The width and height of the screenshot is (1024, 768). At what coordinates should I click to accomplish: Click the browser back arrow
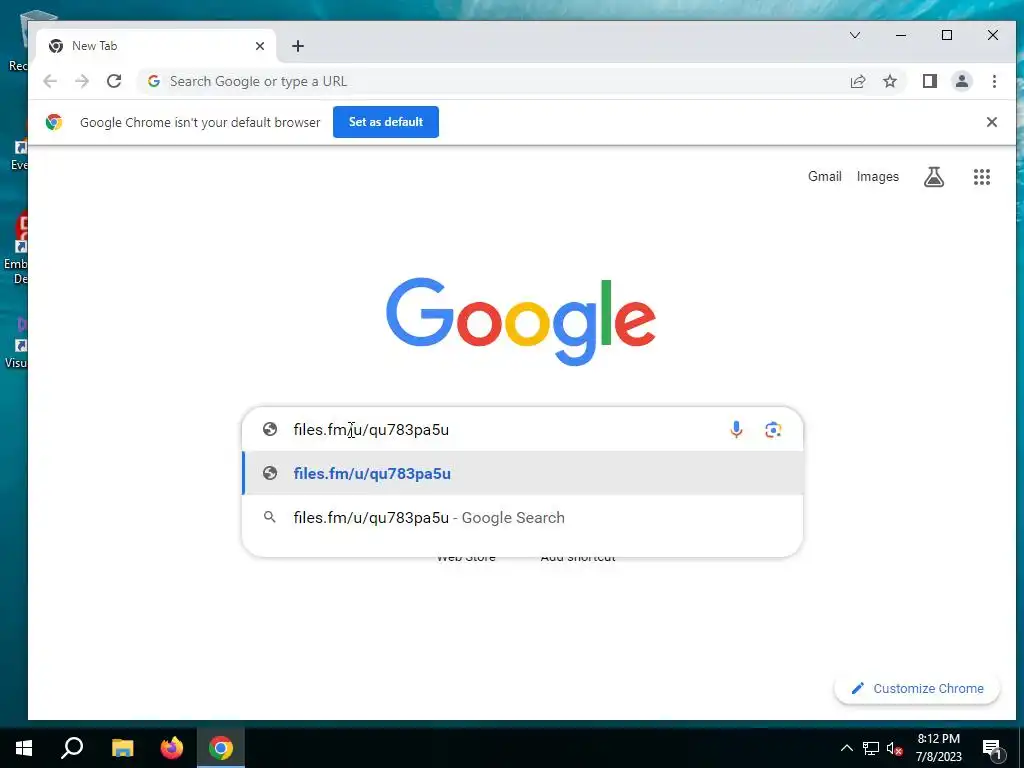point(50,81)
